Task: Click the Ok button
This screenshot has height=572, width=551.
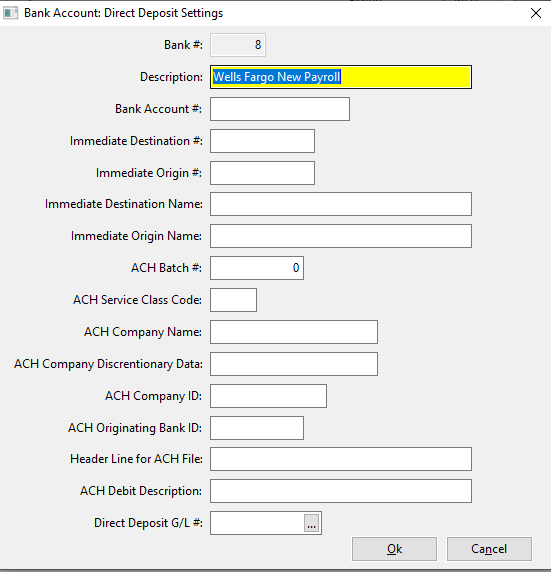Action: (x=394, y=549)
